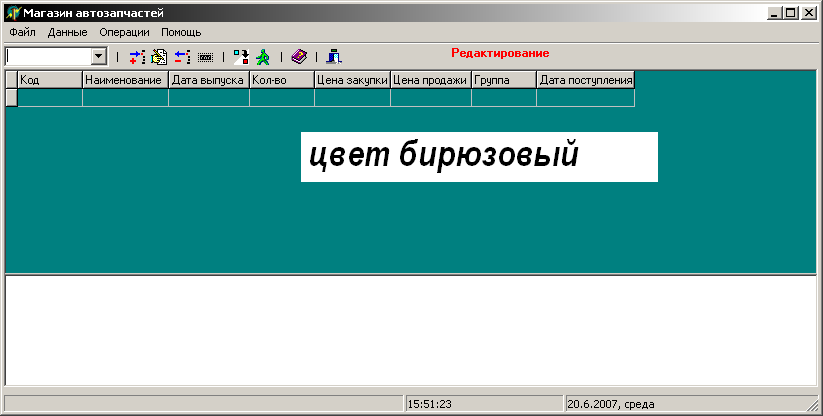823x416 pixels.
Task: Click the delete record toolbar icon
Action: (x=183, y=57)
